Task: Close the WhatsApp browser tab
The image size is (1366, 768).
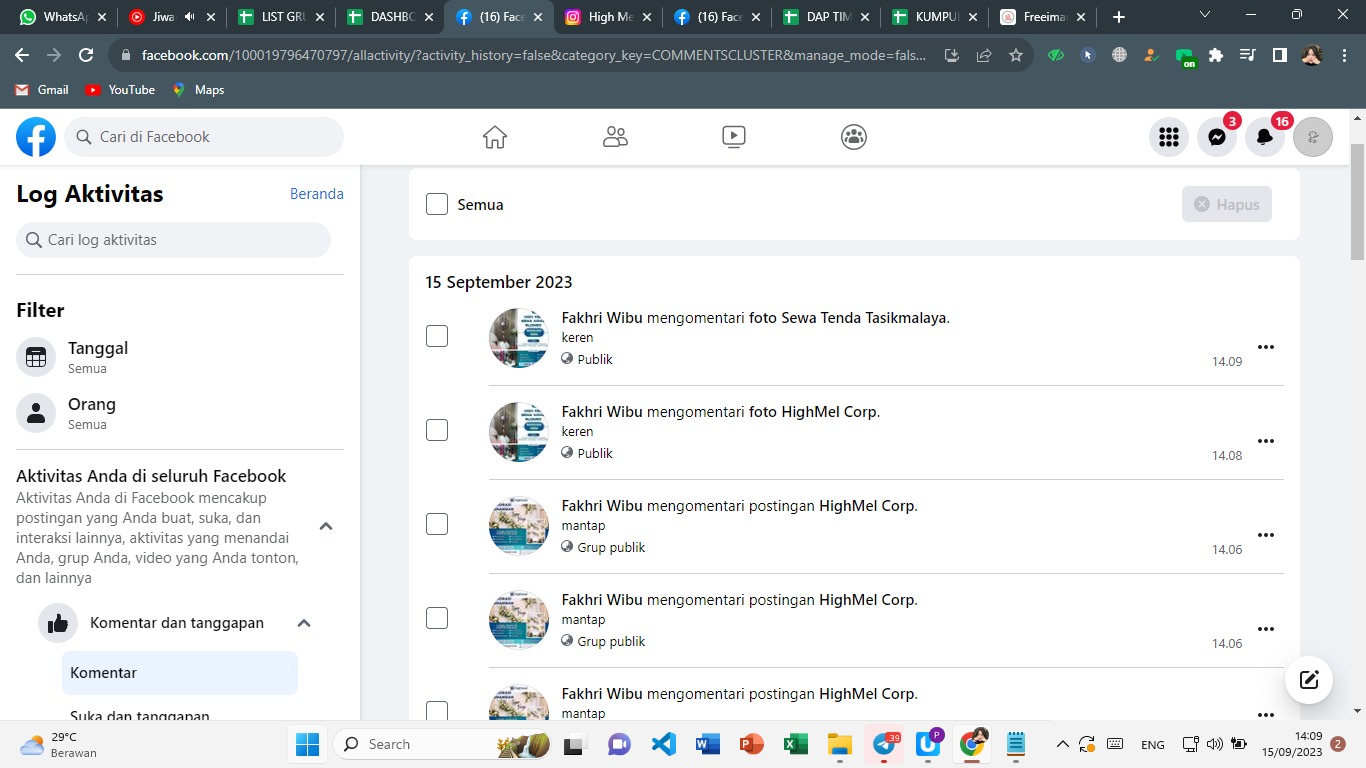Action: coord(101,17)
